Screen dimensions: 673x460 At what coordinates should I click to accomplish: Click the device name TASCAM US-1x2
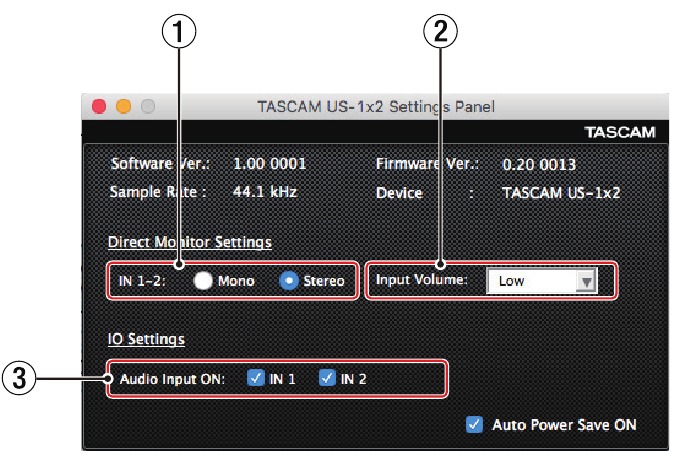point(561,193)
